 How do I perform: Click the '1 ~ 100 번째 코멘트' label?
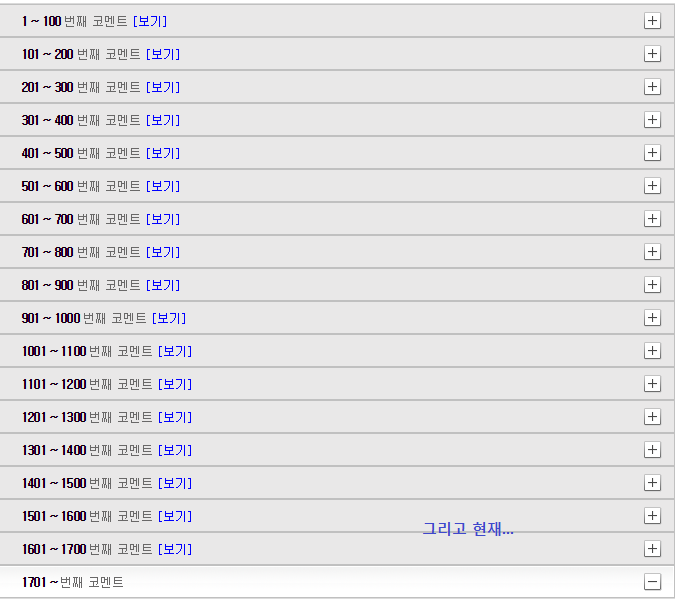[x=75, y=21]
